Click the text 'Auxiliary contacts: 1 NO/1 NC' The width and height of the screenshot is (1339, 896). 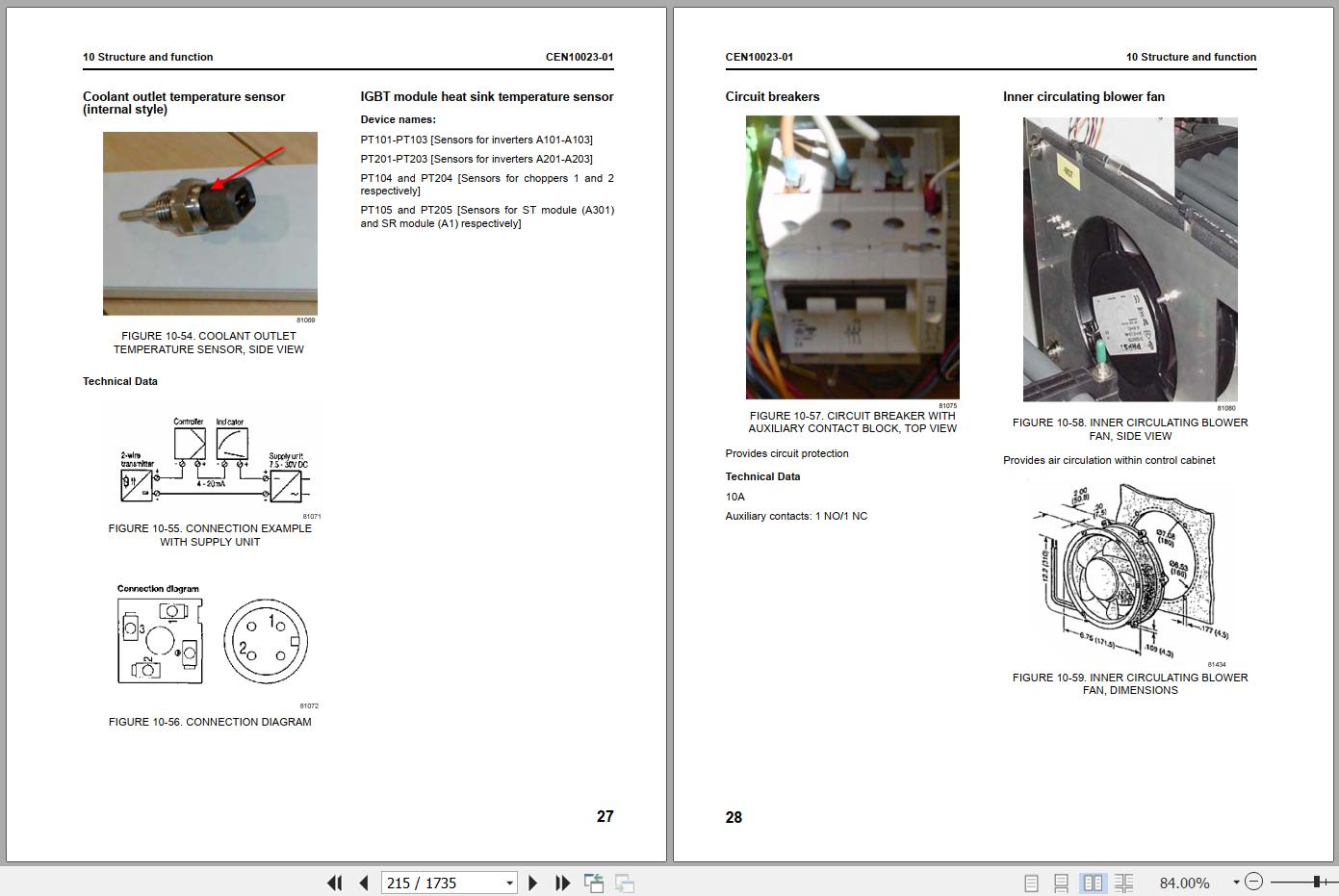pos(796,516)
